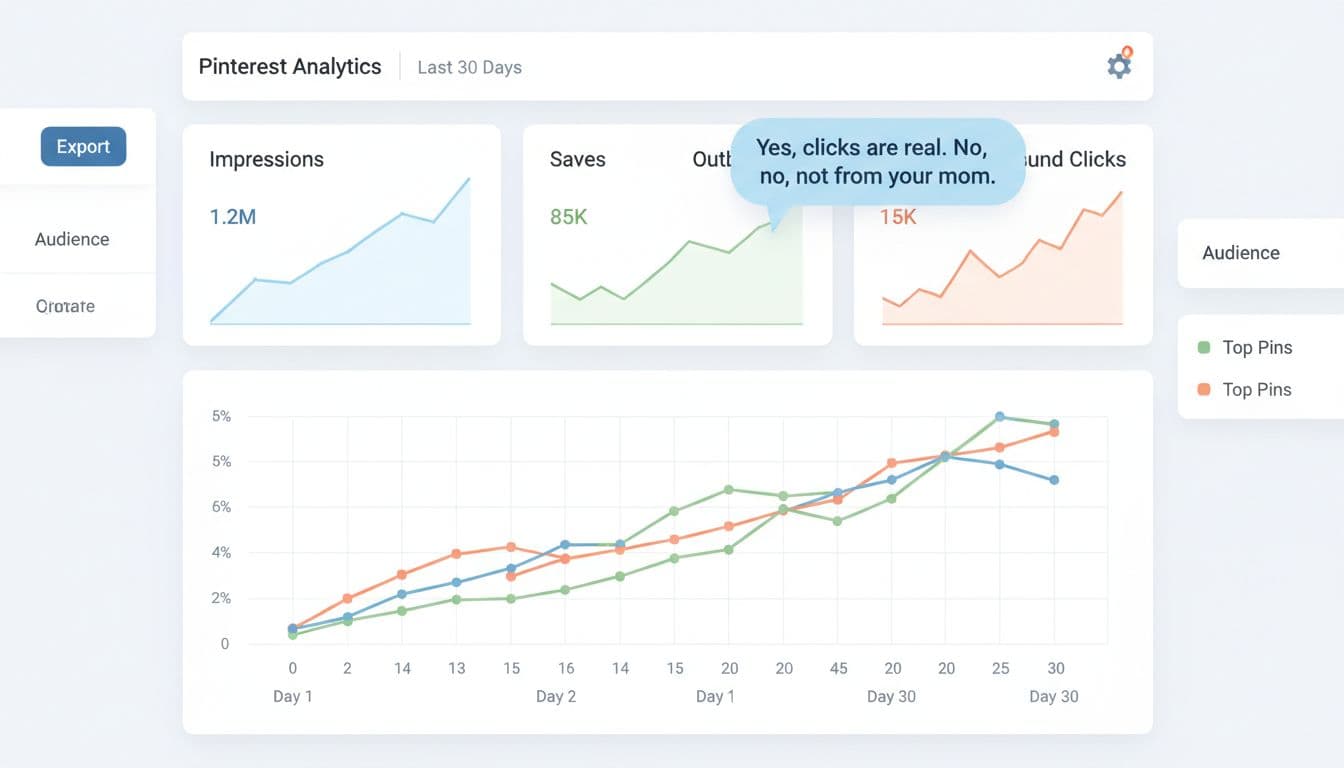Screen dimensions: 1344x768
Task: Select the orange Top Pins legend dot
Action: click(1207, 389)
